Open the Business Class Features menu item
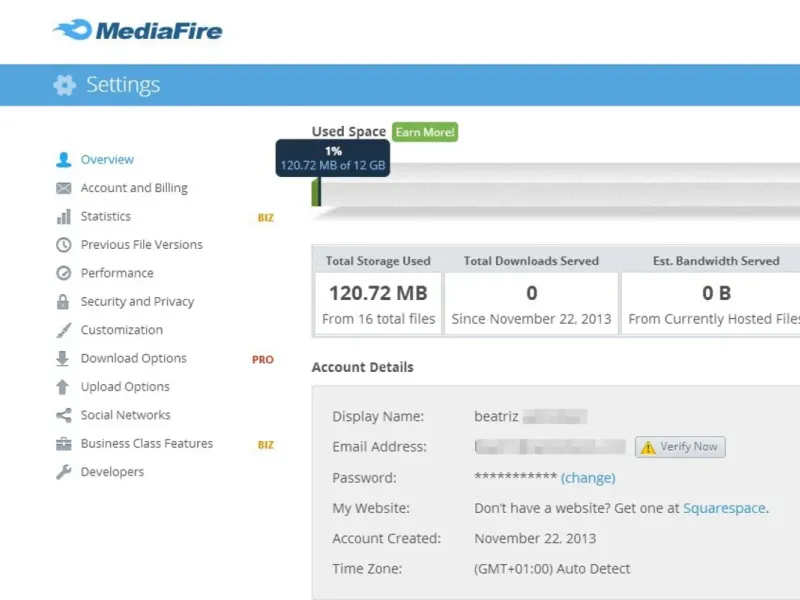 [x=146, y=444]
